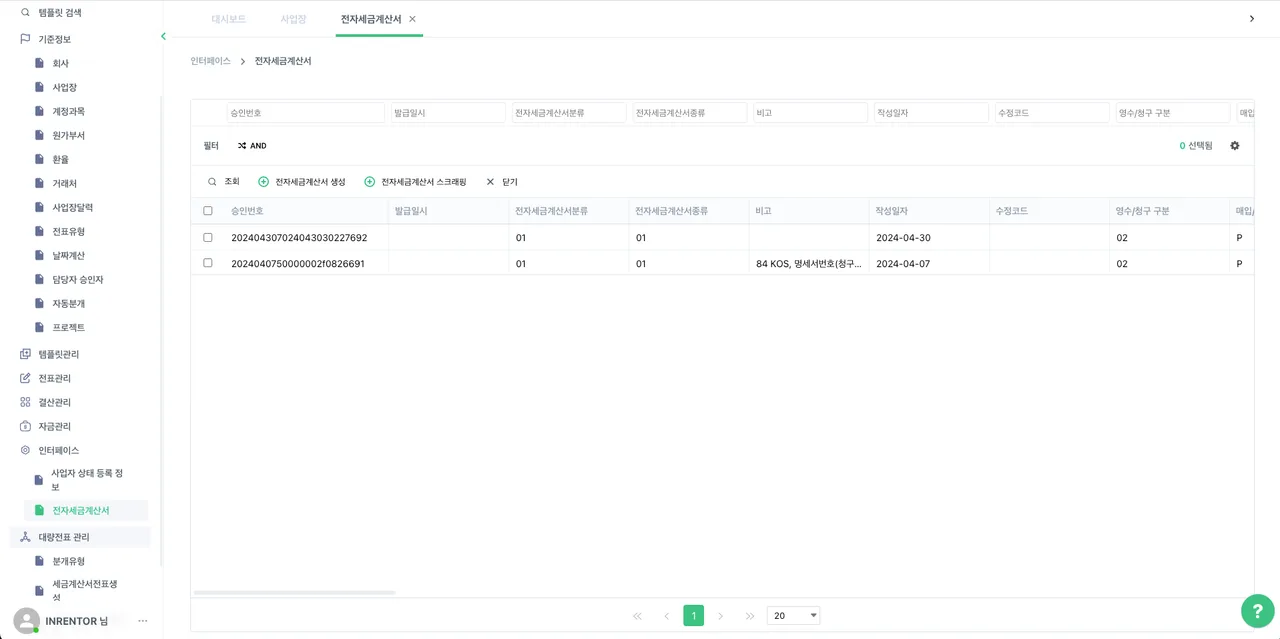Click the 작성일자 filter input field
This screenshot has height=639, width=1280.
(x=931, y=113)
